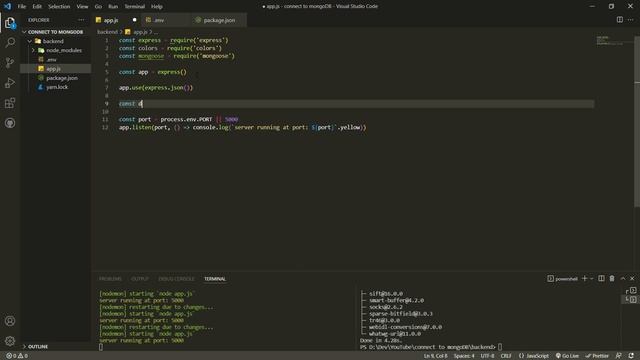Kill terminal with trash icon
The height and width of the screenshot is (360, 640).
point(612,278)
